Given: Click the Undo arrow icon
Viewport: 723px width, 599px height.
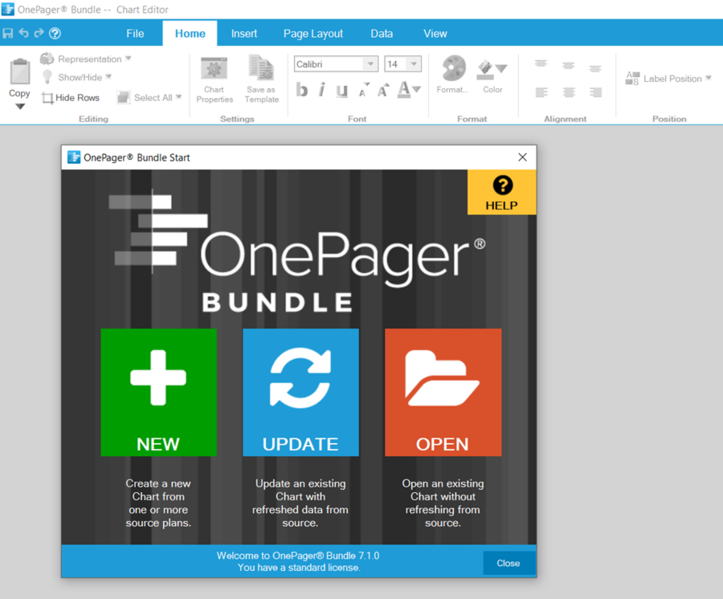Looking at the screenshot, I should coord(24,33).
